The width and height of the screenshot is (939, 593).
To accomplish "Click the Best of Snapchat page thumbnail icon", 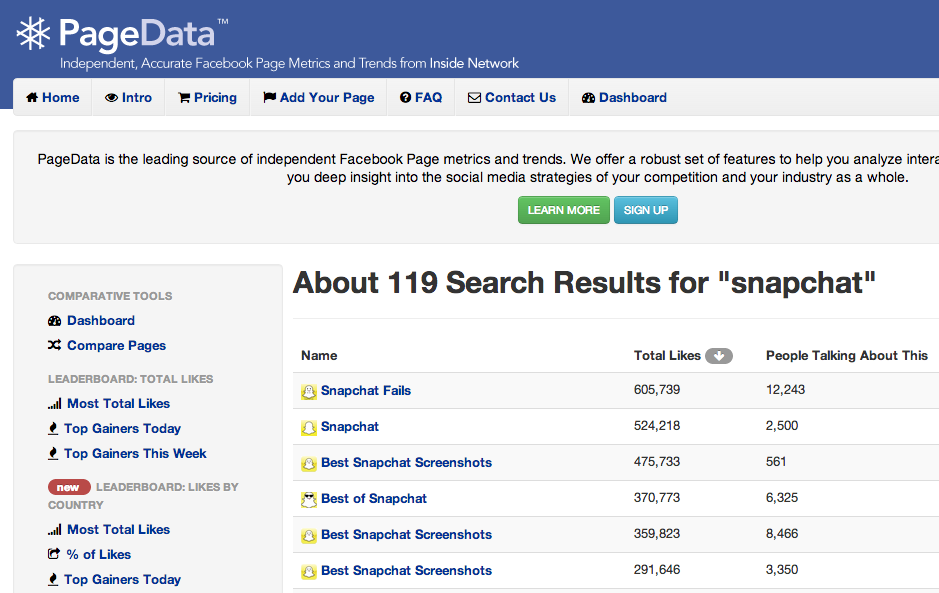I will [309, 499].
